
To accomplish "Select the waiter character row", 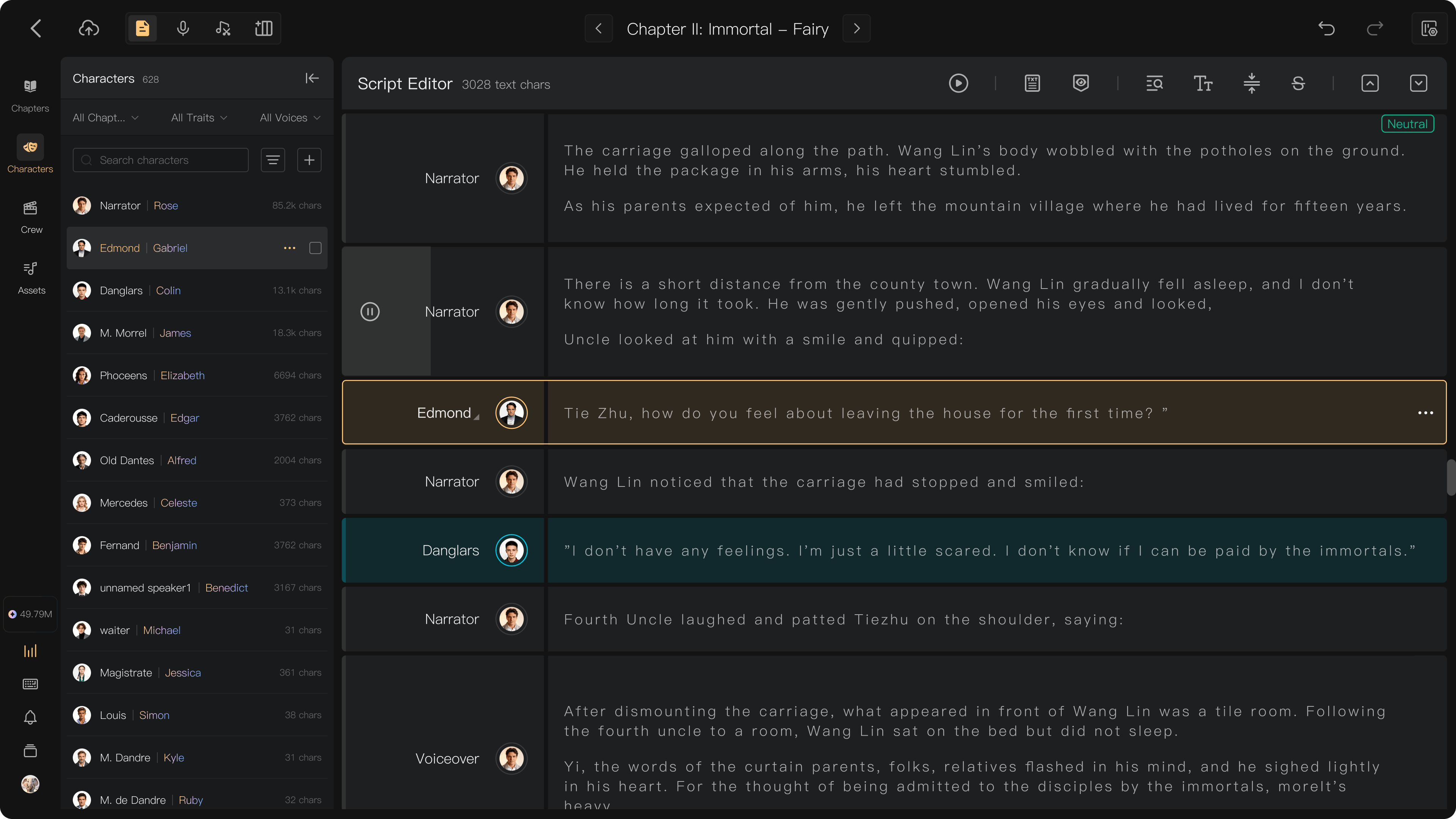I will 197,630.
